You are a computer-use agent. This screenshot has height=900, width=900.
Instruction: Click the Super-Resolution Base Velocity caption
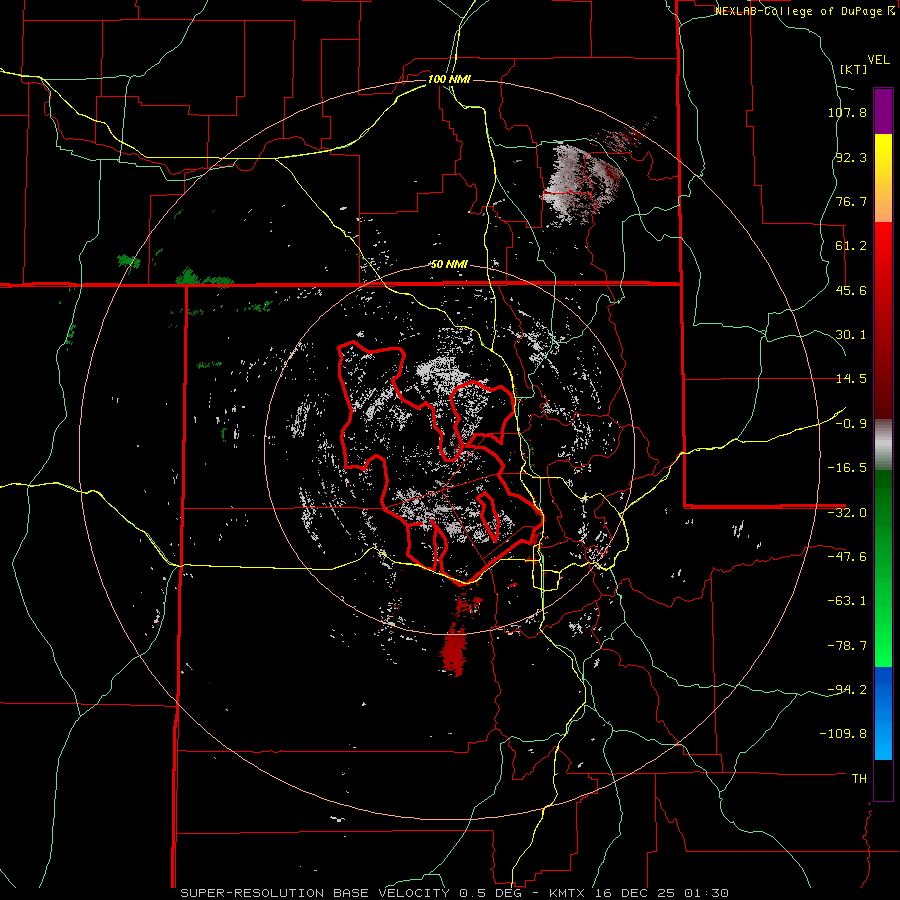(x=455, y=893)
